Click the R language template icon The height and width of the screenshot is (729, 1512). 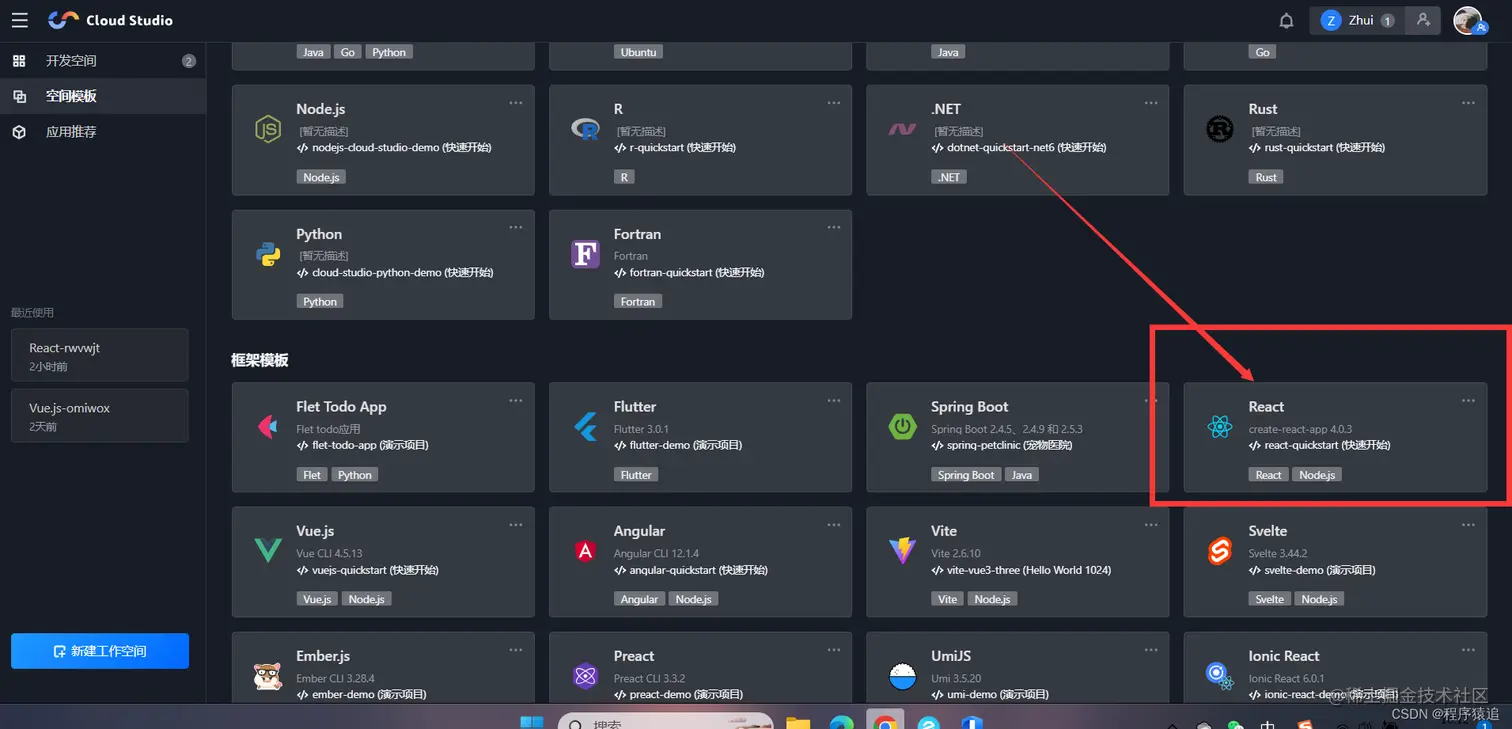point(585,129)
